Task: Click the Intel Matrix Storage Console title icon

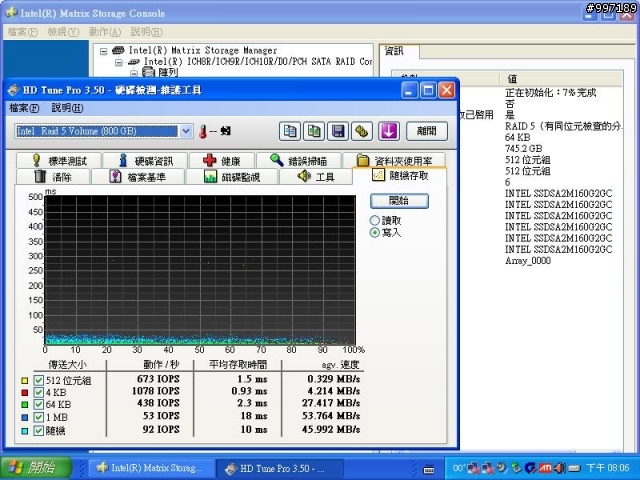Action: pyautogui.click(x=11, y=13)
